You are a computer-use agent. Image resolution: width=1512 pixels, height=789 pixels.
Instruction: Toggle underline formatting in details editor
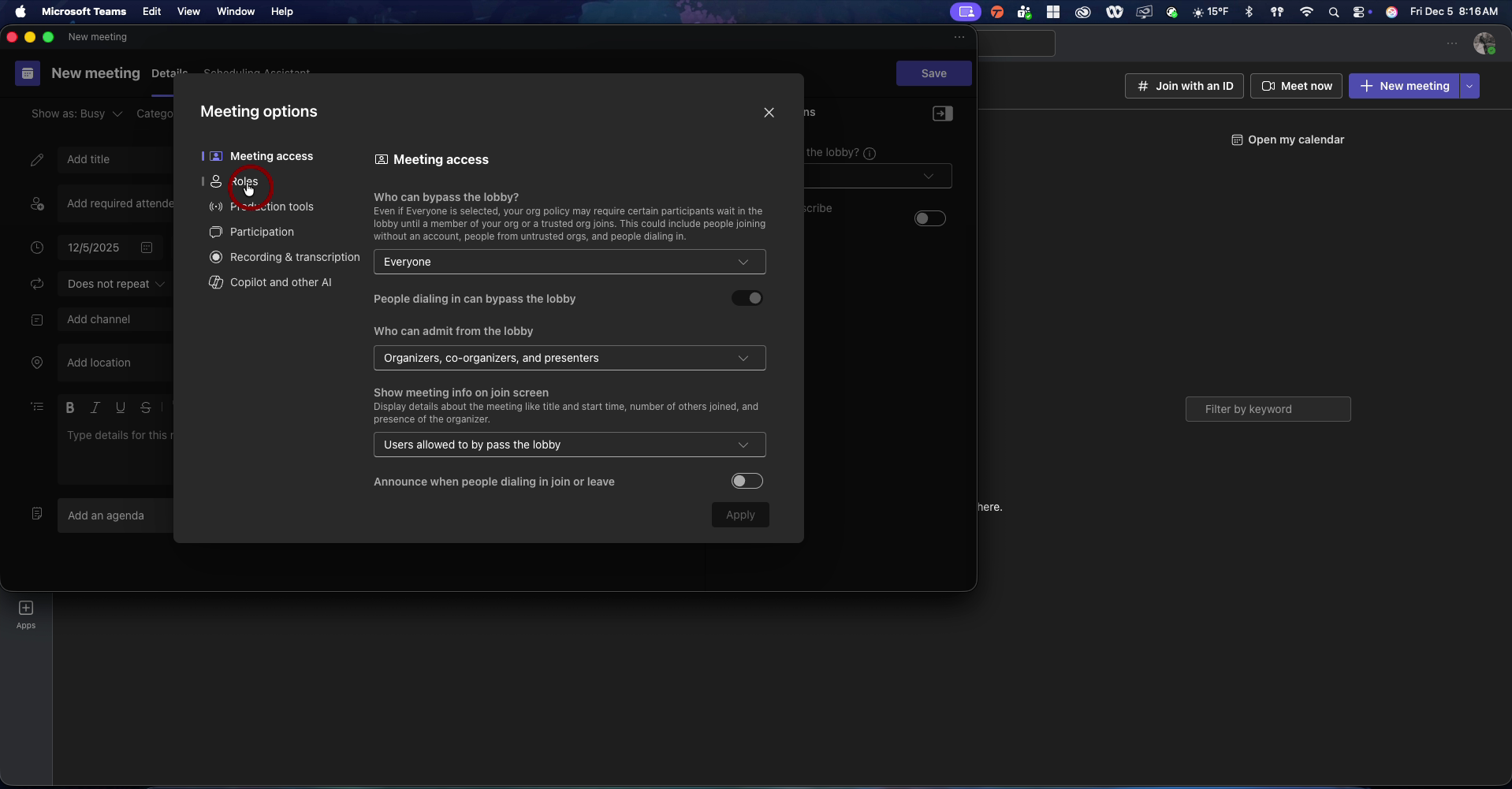tap(121, 408)
